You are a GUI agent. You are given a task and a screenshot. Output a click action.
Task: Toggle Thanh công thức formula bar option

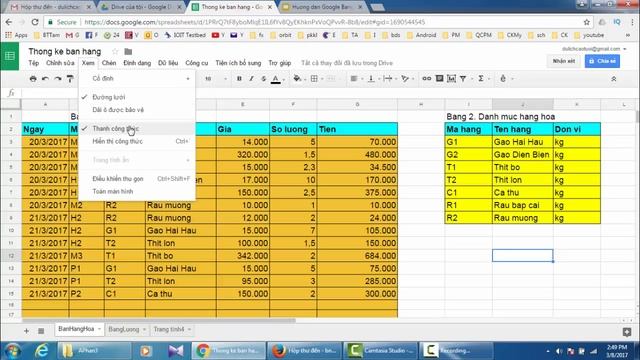coord(137,129)
